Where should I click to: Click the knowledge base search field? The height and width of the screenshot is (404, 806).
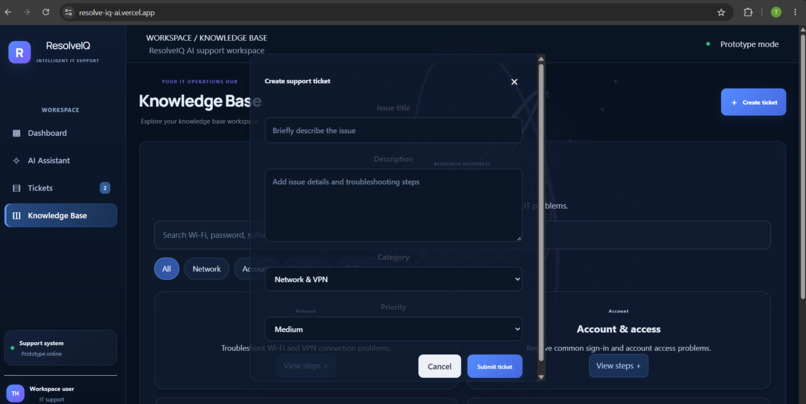pyautogui.click(x=462, y=235)
